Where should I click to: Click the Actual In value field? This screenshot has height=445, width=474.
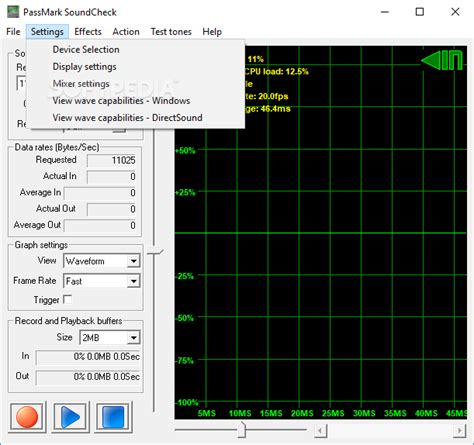[112, 177]
